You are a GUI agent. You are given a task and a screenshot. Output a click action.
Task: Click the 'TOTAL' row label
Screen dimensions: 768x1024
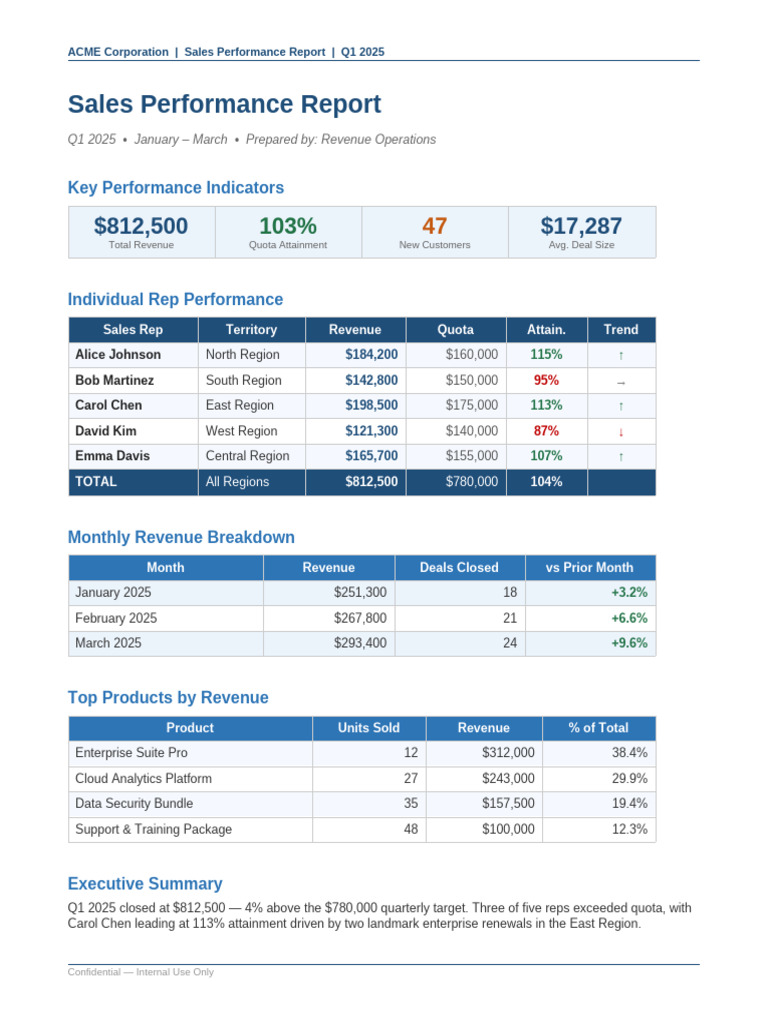pyautogui.click(x=96, y=482)
